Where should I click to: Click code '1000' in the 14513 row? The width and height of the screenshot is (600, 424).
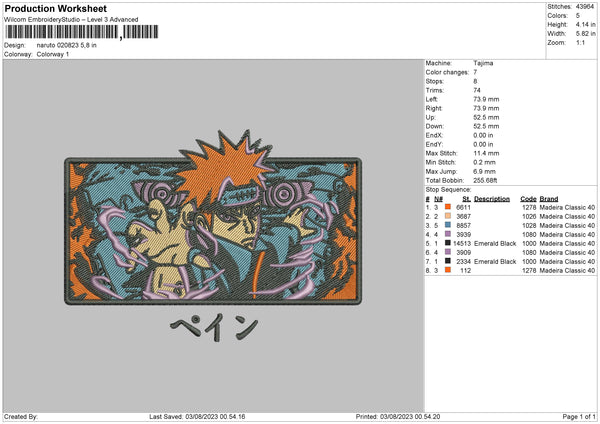pyautogui.click(x=529, y=243)
